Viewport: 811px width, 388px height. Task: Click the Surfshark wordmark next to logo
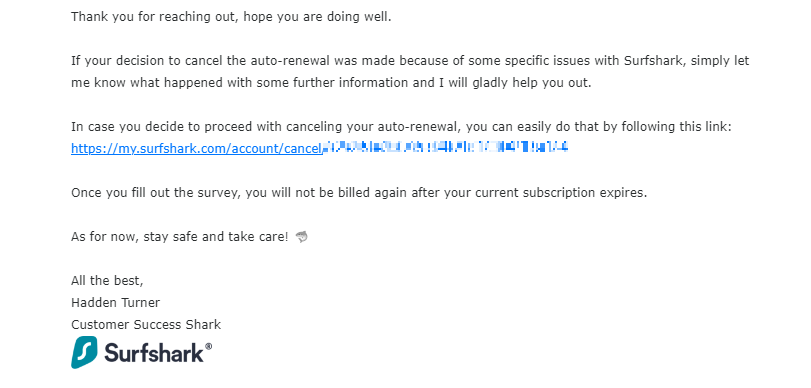click(154, 353)
